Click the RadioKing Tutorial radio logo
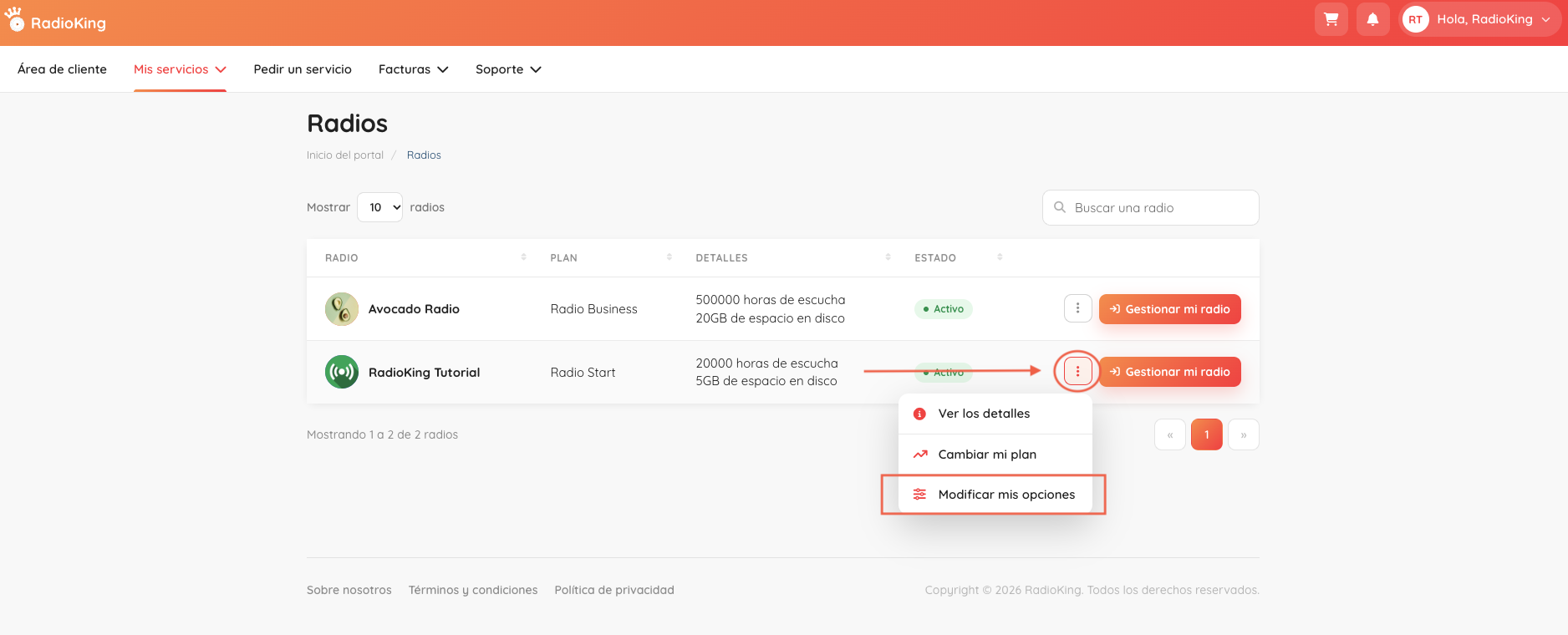Image resolution: width=1568 pixels, height=635 pixels. 342,372
